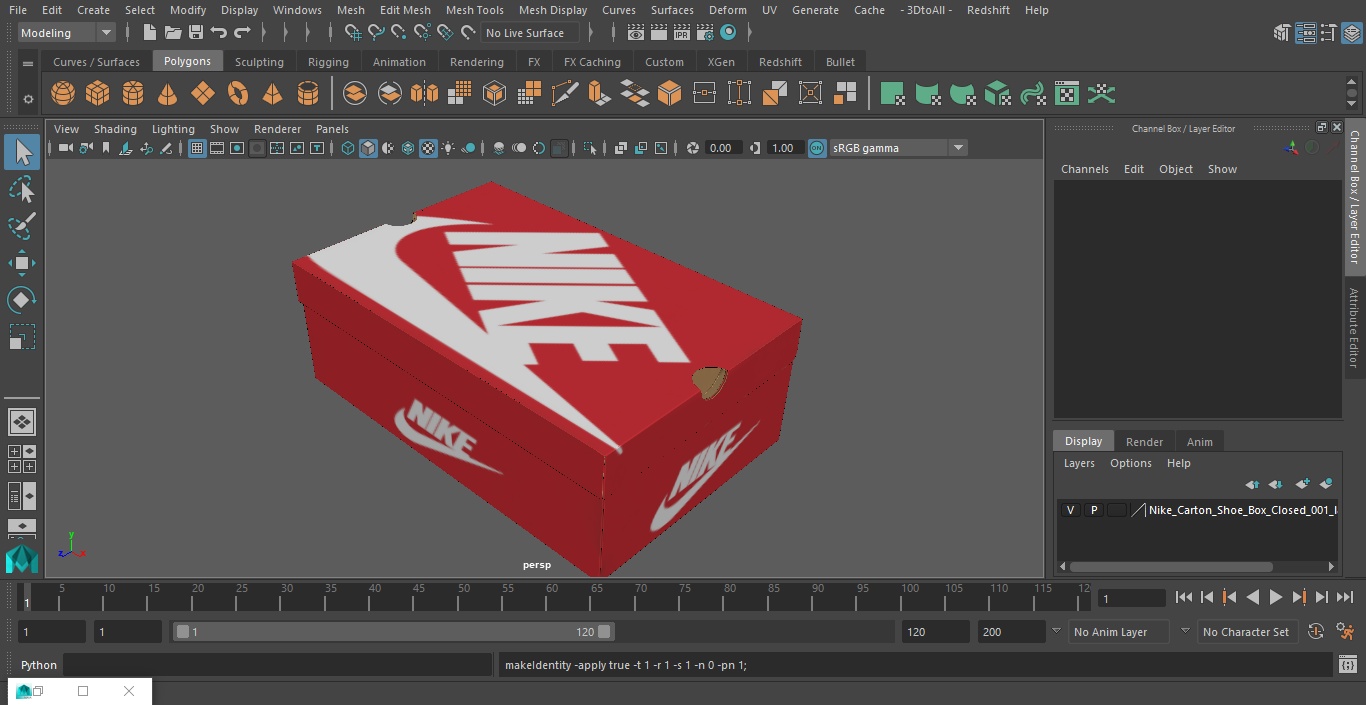Switch to the Render layer tab

coord(1144,442)
